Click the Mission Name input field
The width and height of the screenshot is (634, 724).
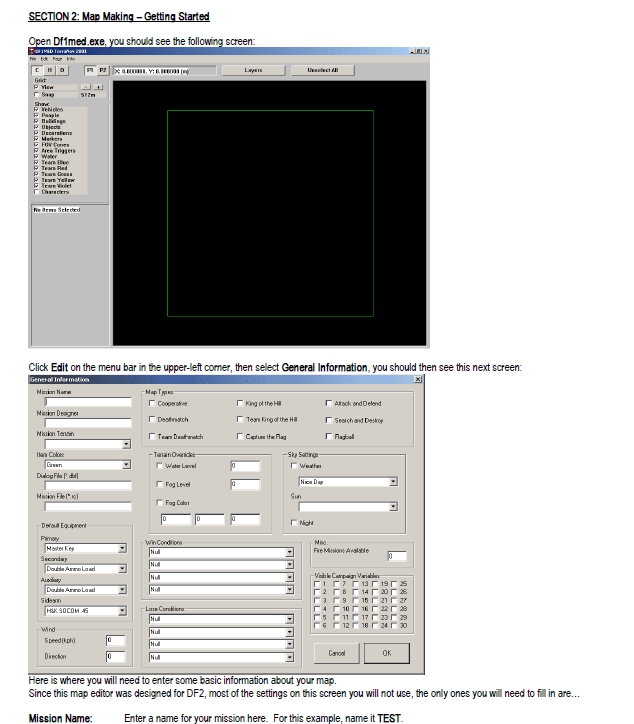pos(88,402)
